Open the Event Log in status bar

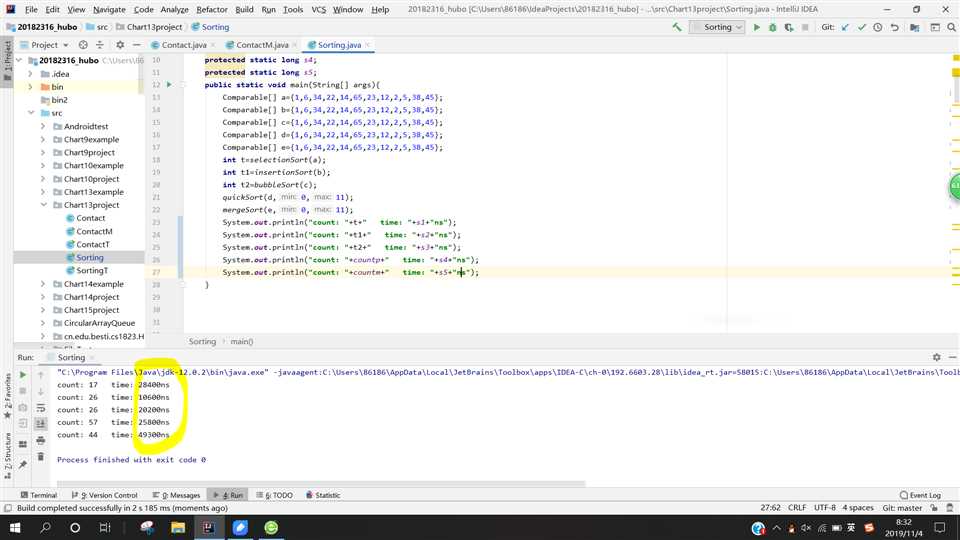coord(919,495)
